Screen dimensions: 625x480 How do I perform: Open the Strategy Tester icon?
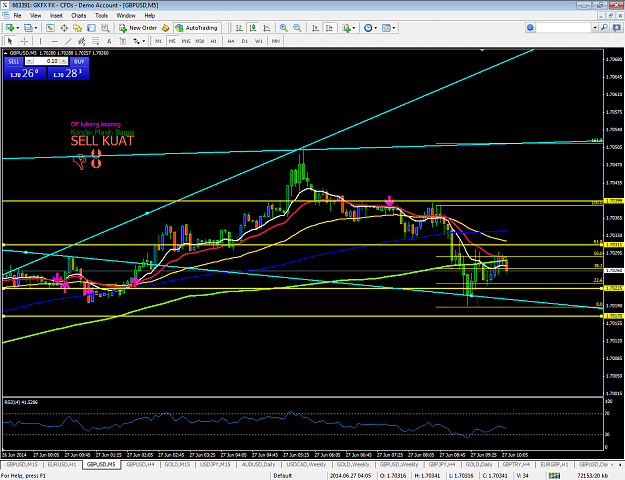click(x=105, y=28)
